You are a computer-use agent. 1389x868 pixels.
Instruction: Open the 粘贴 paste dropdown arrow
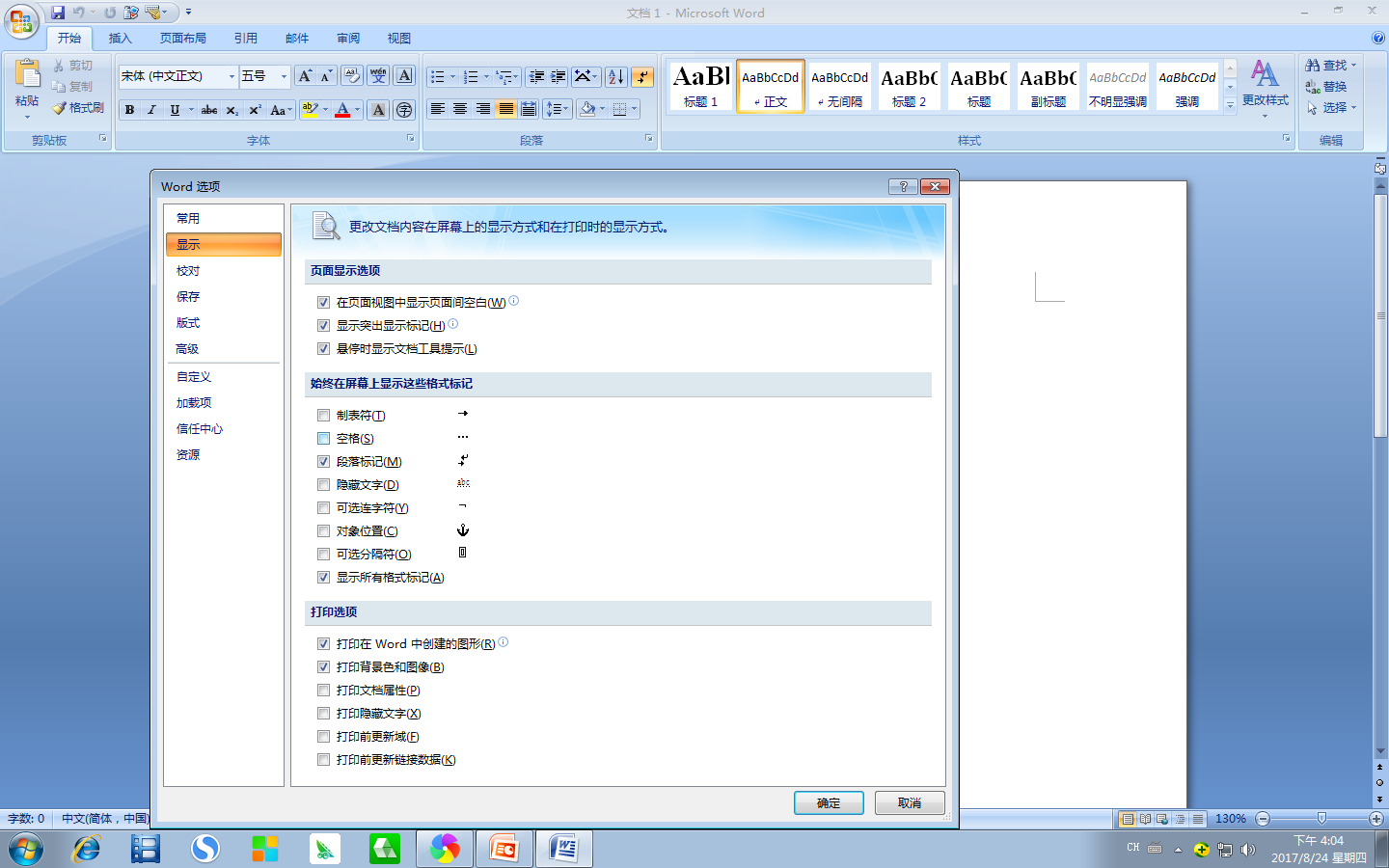pyautogui.click(x=27, y=117)
